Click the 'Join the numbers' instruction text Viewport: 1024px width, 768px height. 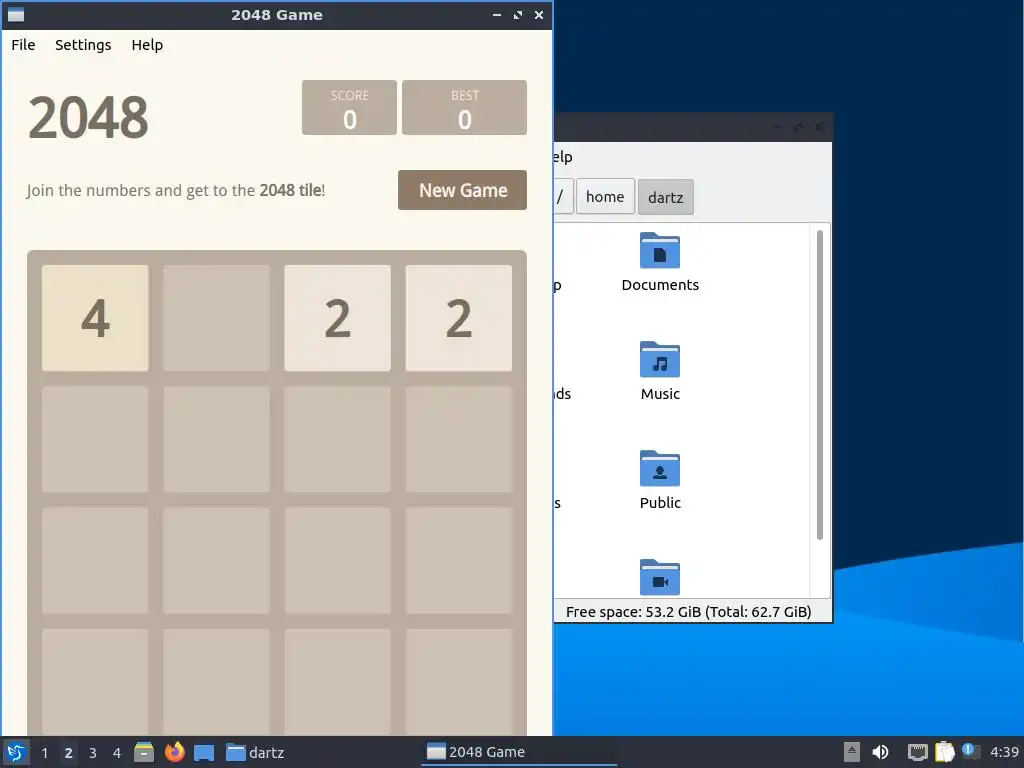pos(176,190)
